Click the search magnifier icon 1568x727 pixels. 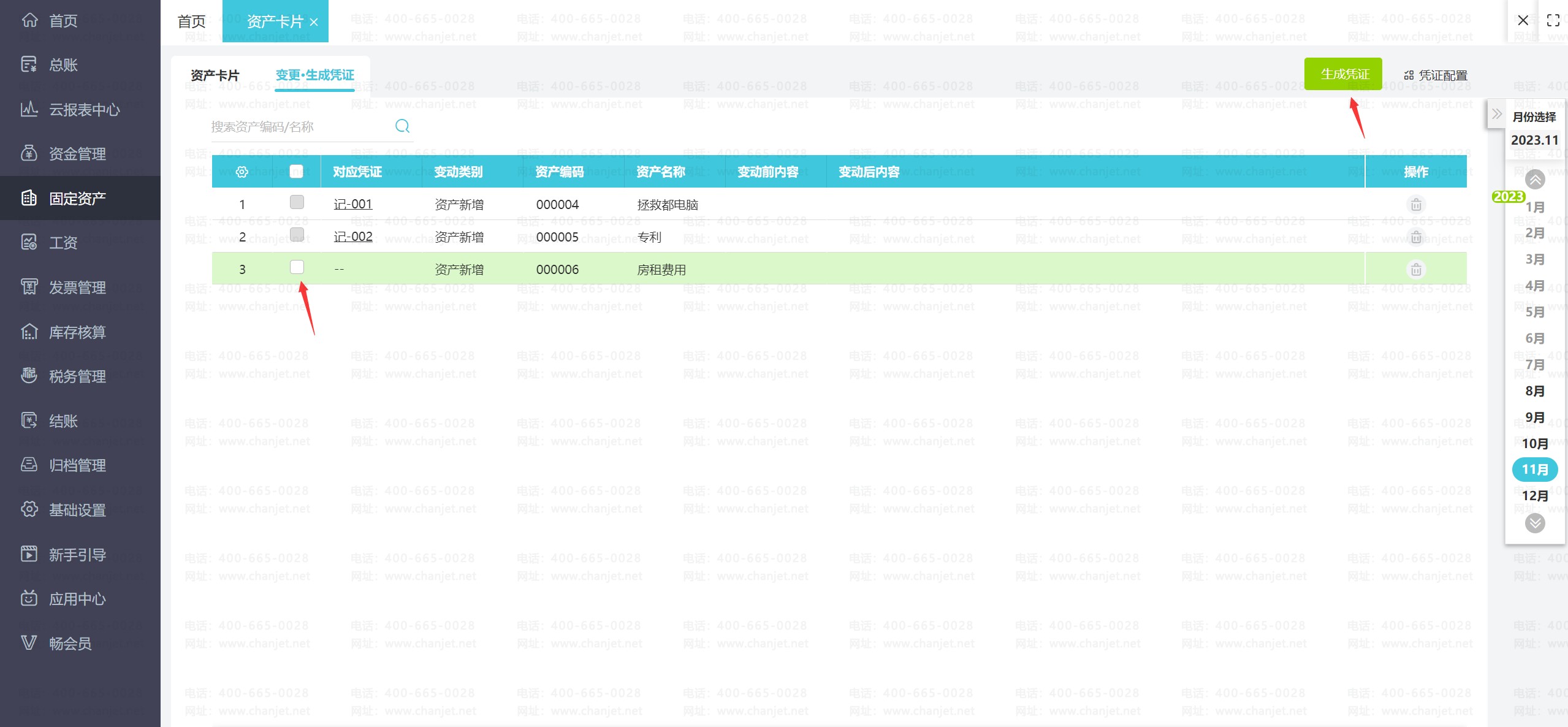click(402, 126)
